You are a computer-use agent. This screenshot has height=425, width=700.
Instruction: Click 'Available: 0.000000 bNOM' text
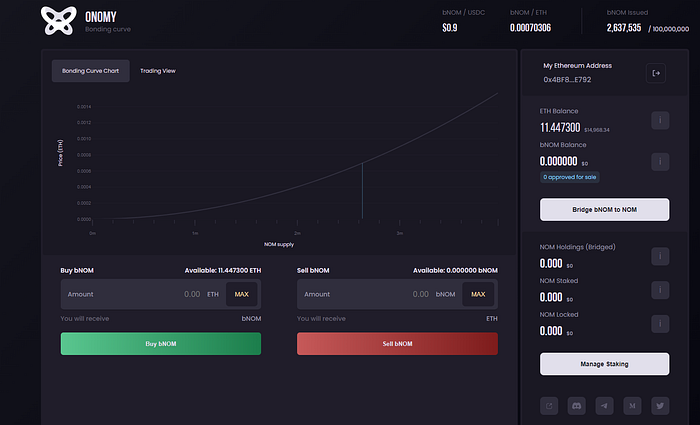click(455, 271)
